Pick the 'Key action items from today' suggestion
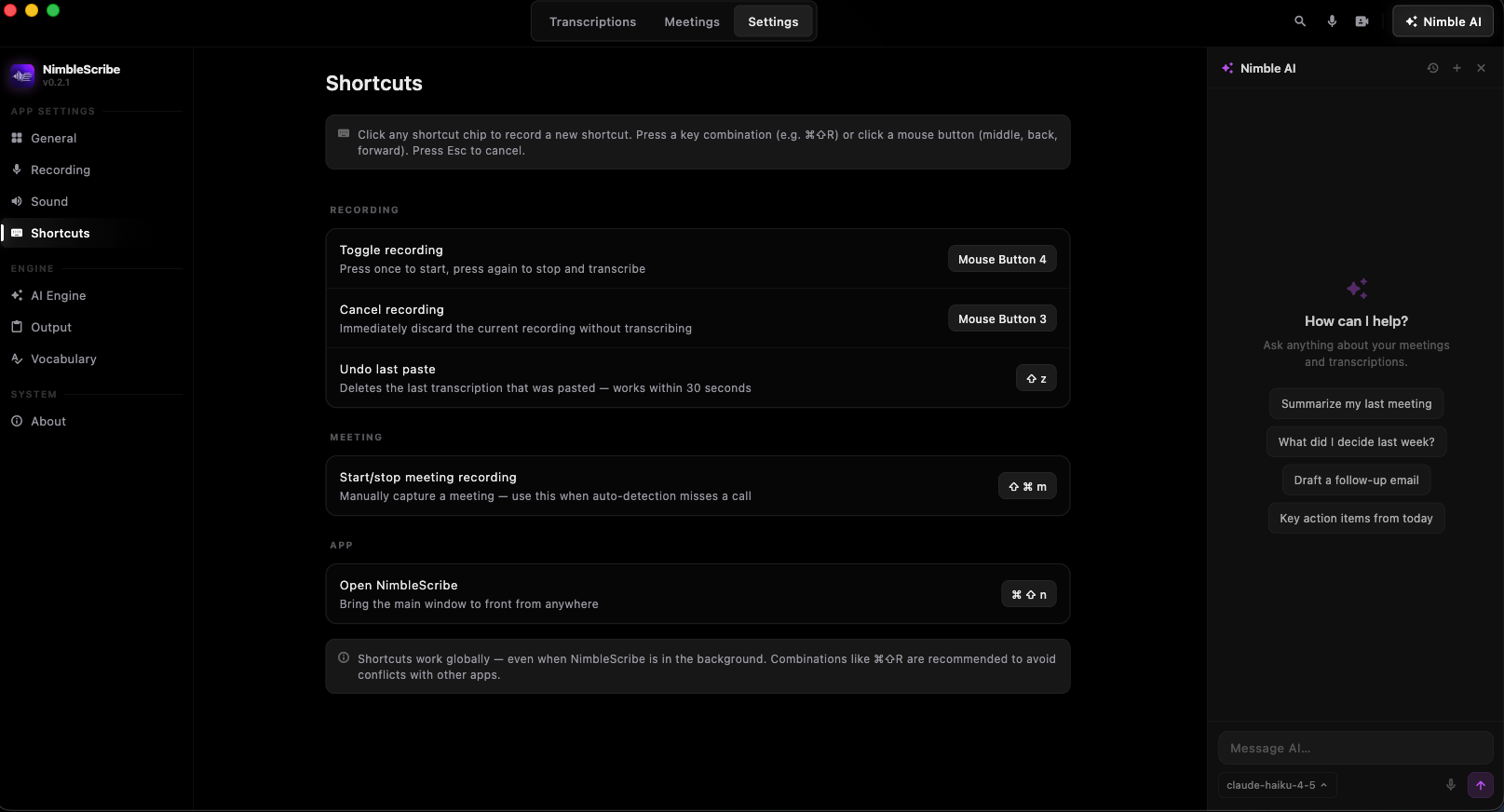Image resolution: width=1504 pixels, height=812 pixels. coord(1356,519)
